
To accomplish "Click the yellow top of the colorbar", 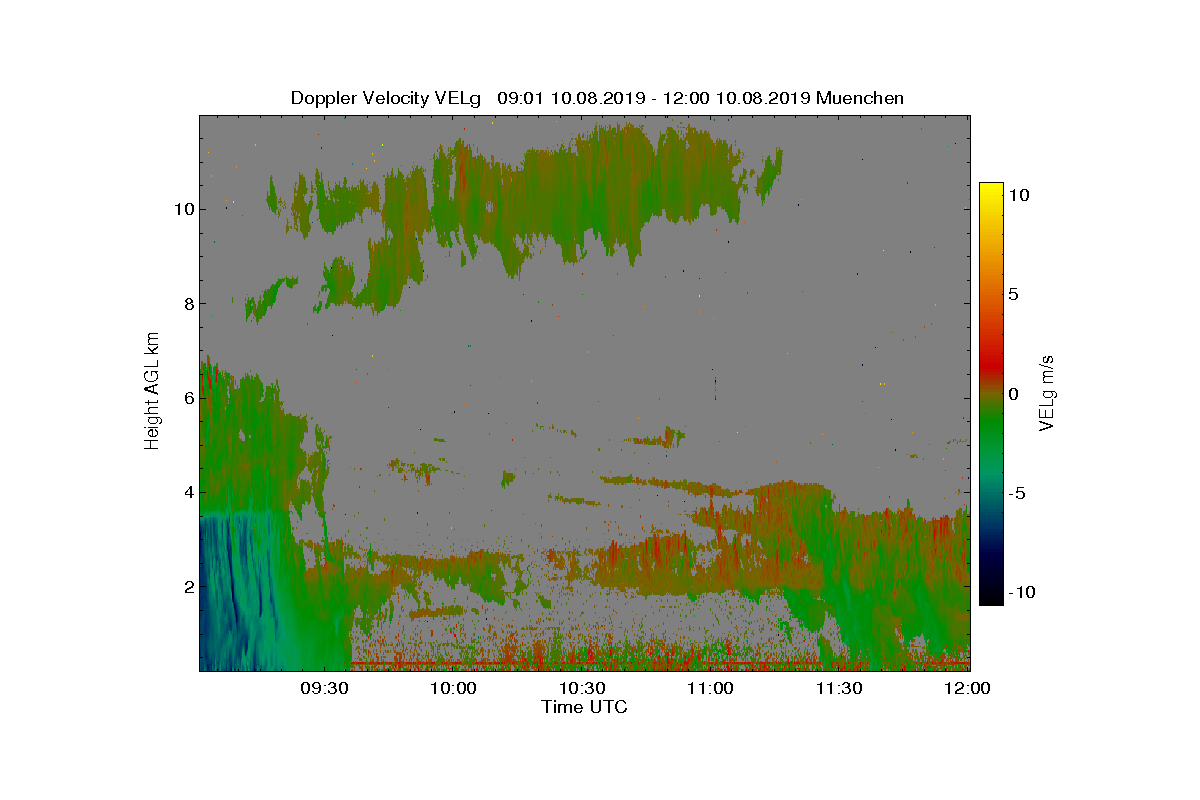I will pos(991,192).
